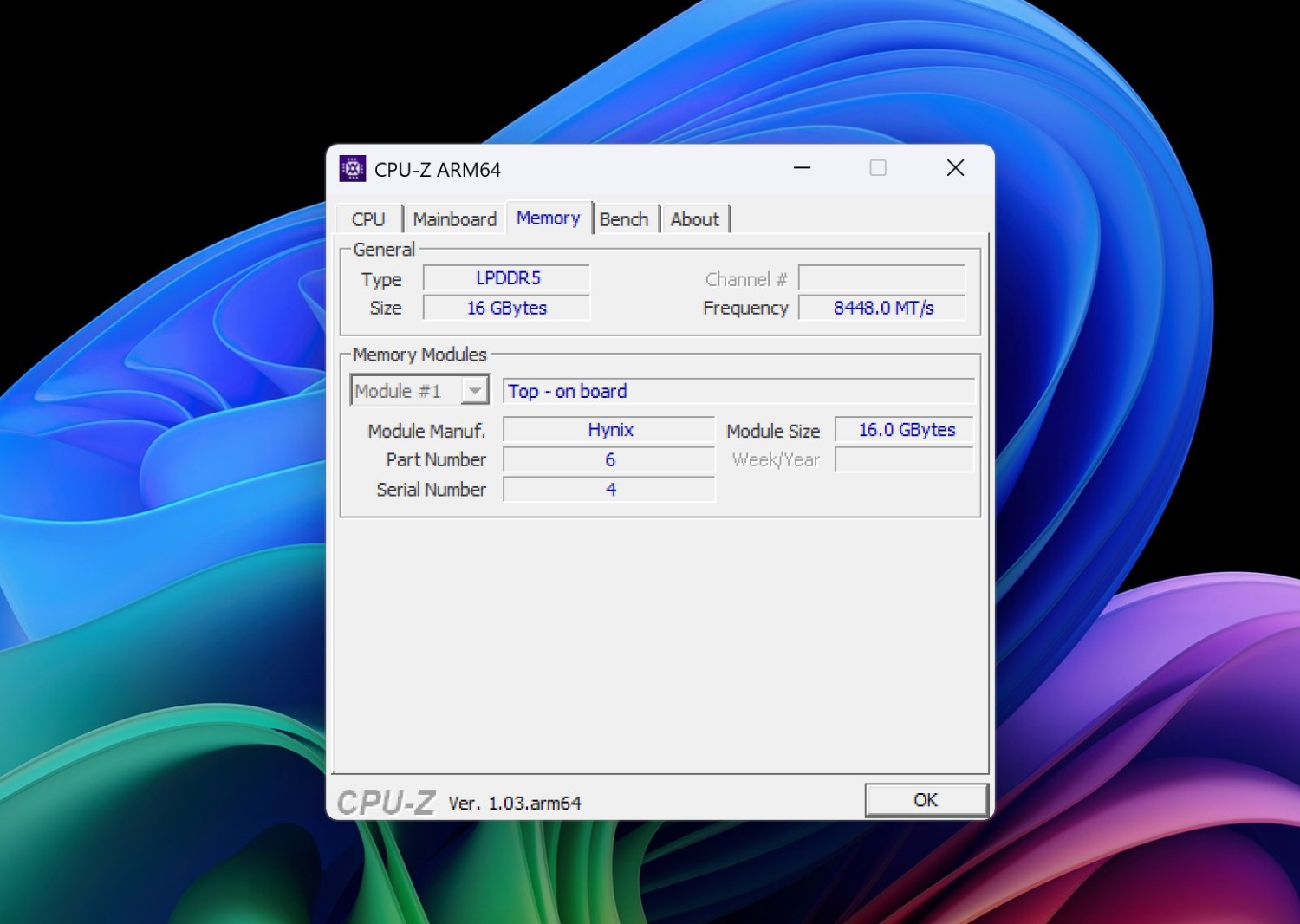Open the Mainboard tab
The height and width of the screenshot is (924, 1300).
pos(455,219)
